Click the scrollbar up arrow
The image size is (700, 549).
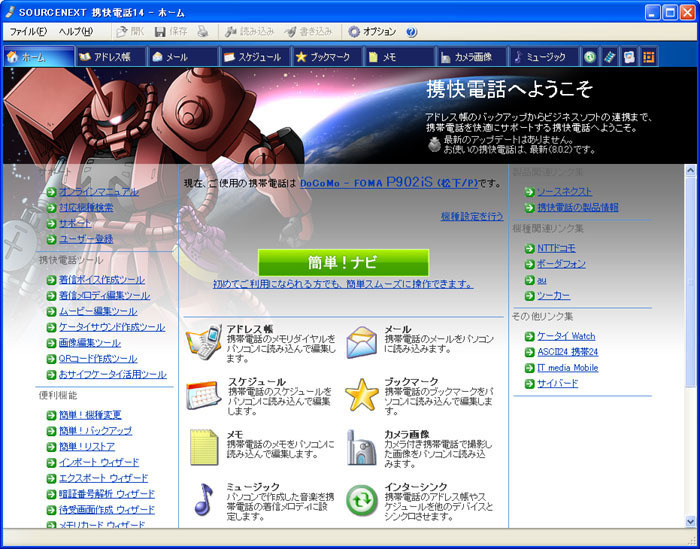click(x=690, y=171)
